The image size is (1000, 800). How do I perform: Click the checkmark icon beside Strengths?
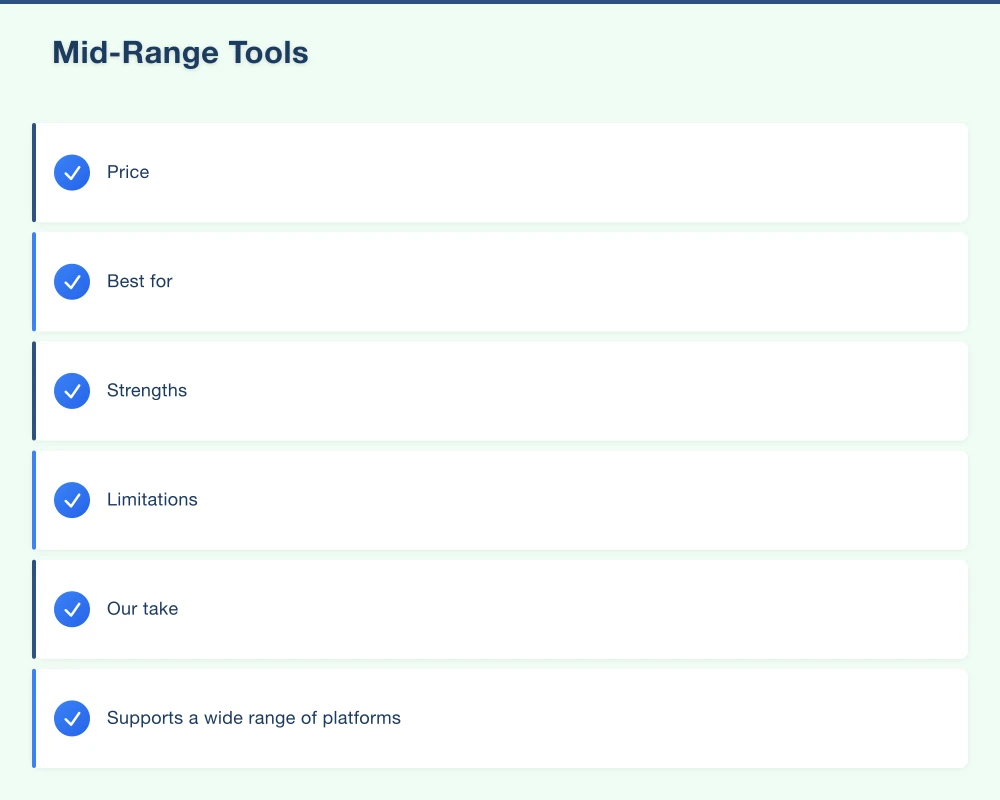72,390
